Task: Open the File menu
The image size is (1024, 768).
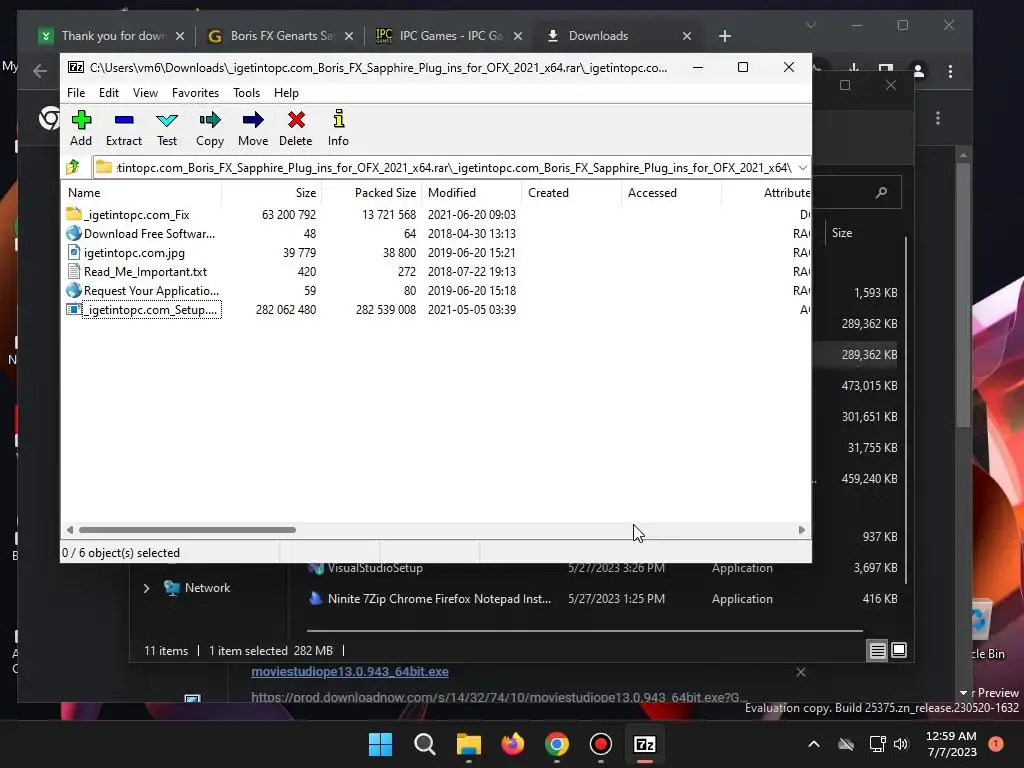Action: click(76, 93)
